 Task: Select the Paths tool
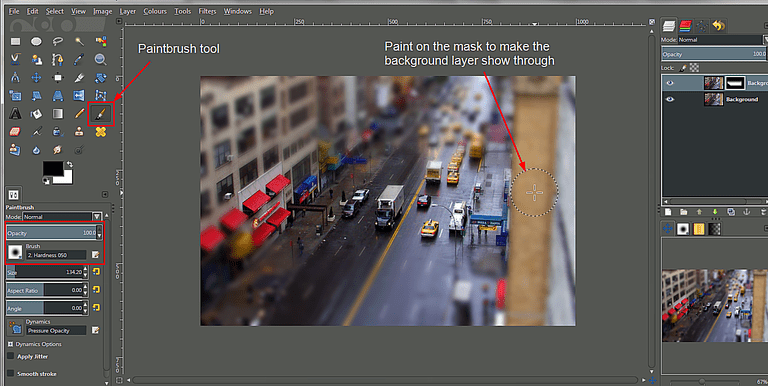[x=58, y=59]
